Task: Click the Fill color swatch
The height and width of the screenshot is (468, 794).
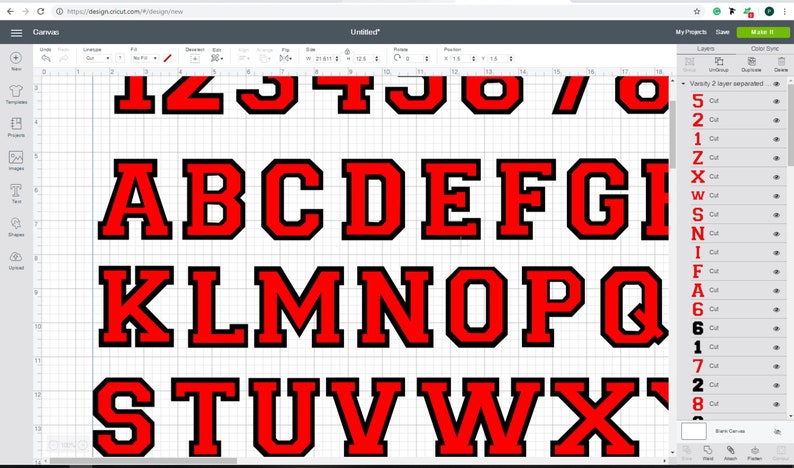Action: (167, 58)
